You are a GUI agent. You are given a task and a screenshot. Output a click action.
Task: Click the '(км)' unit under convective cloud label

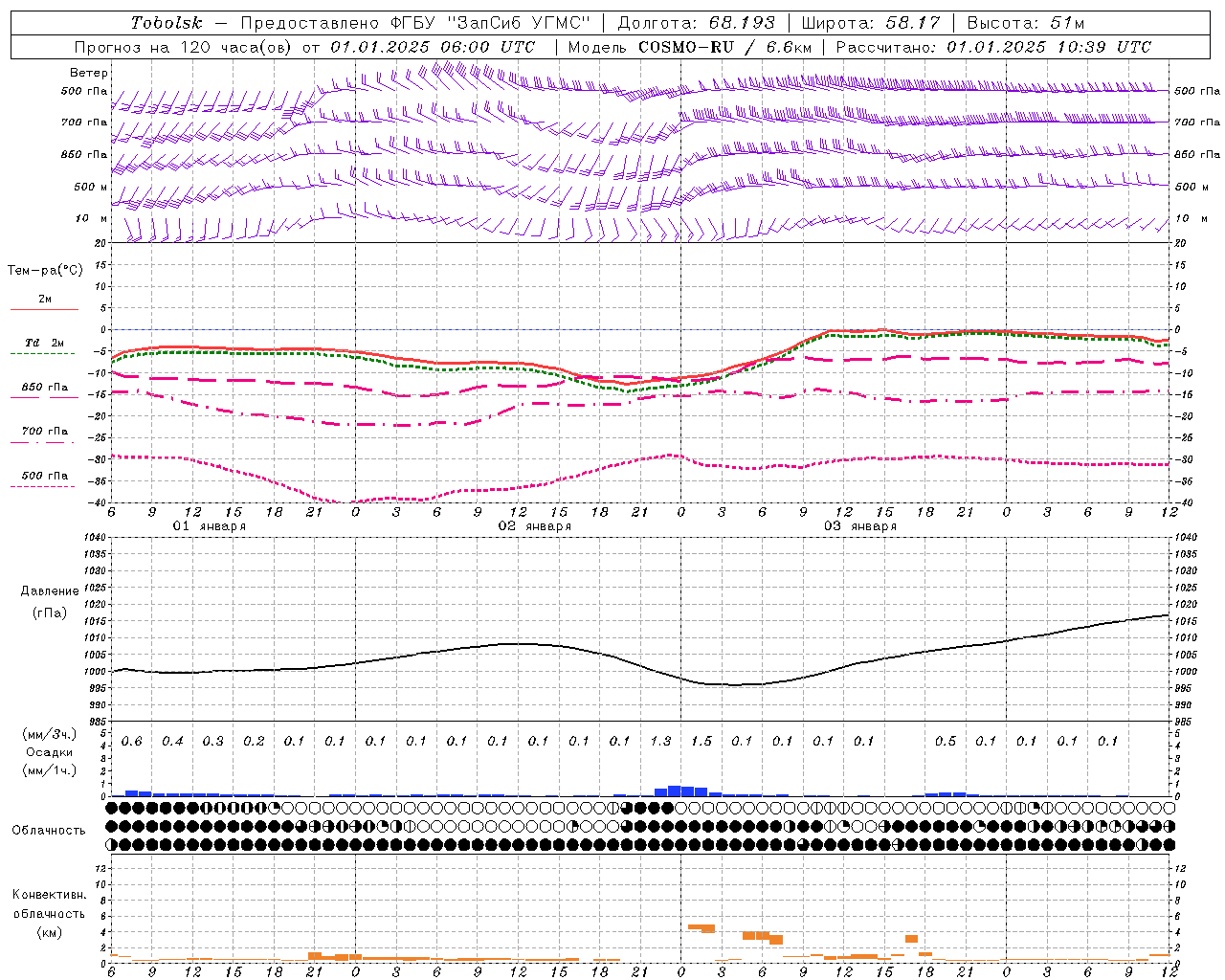point(49,932)
